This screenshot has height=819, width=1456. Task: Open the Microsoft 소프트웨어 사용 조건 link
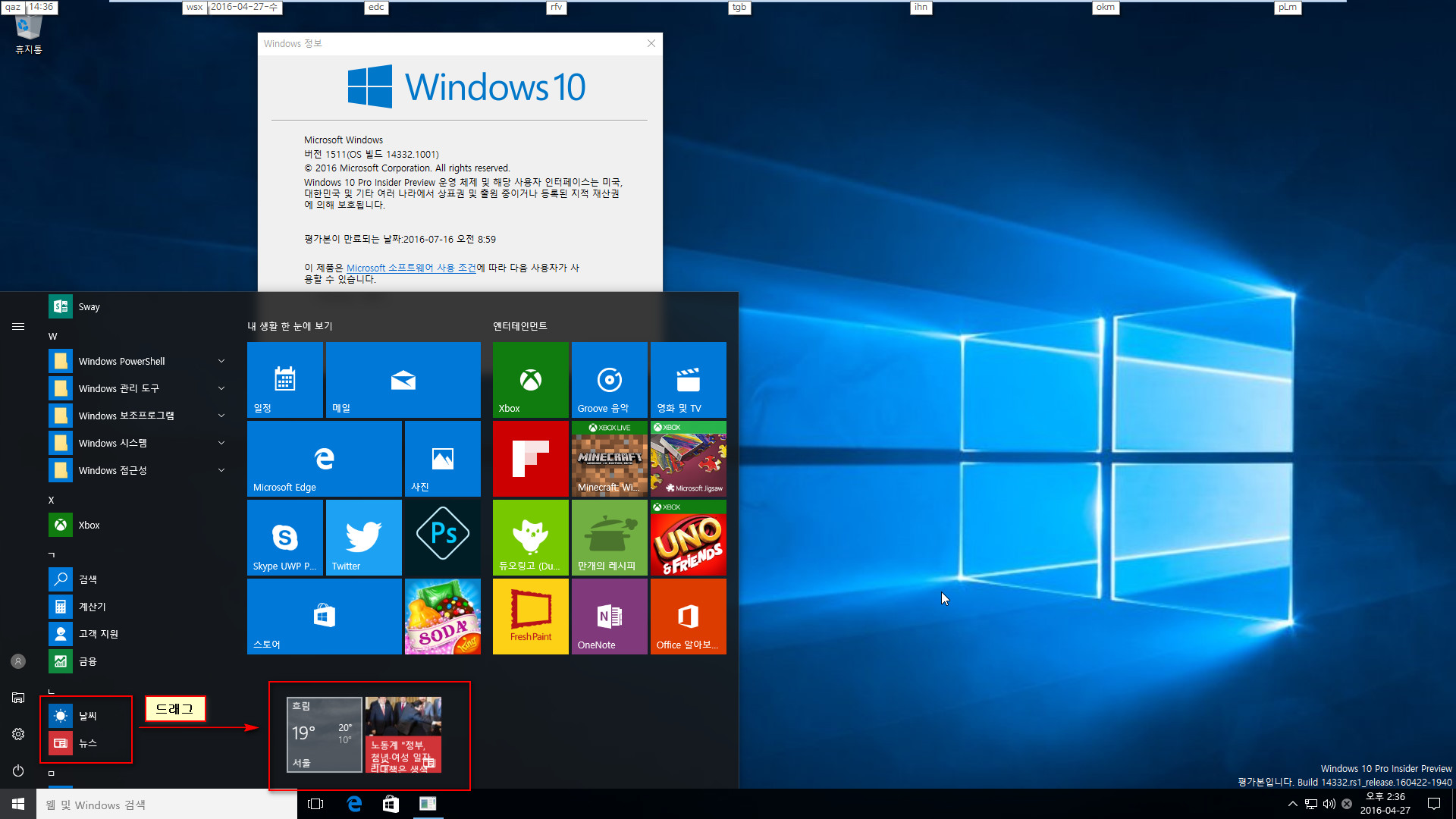click(x=411, y=268)
